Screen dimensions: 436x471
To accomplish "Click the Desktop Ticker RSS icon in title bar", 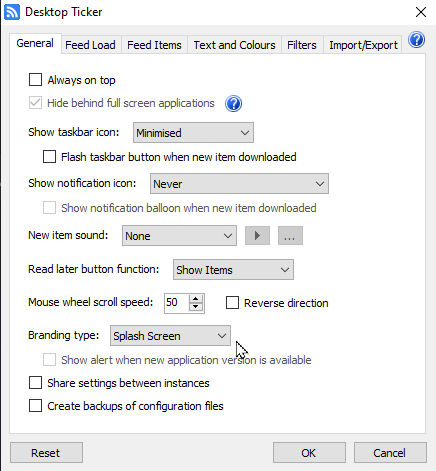I will 12,12.
